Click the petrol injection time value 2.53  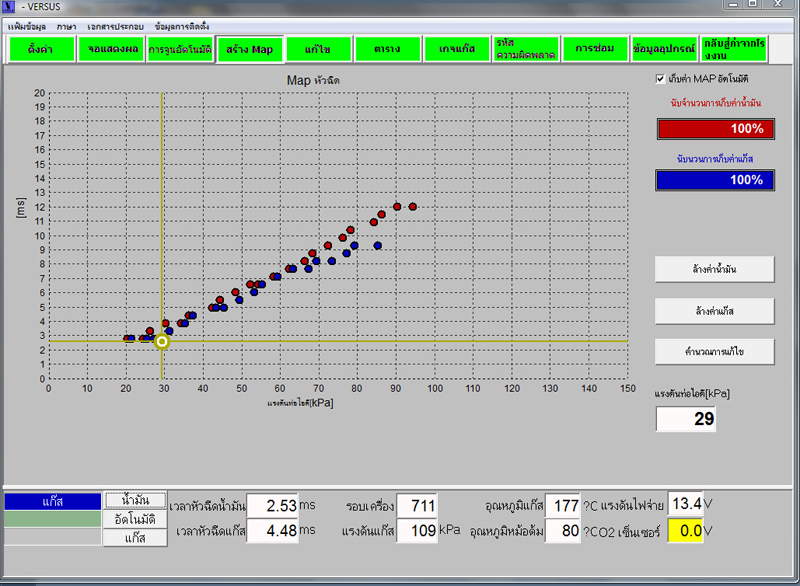(272, 505)
